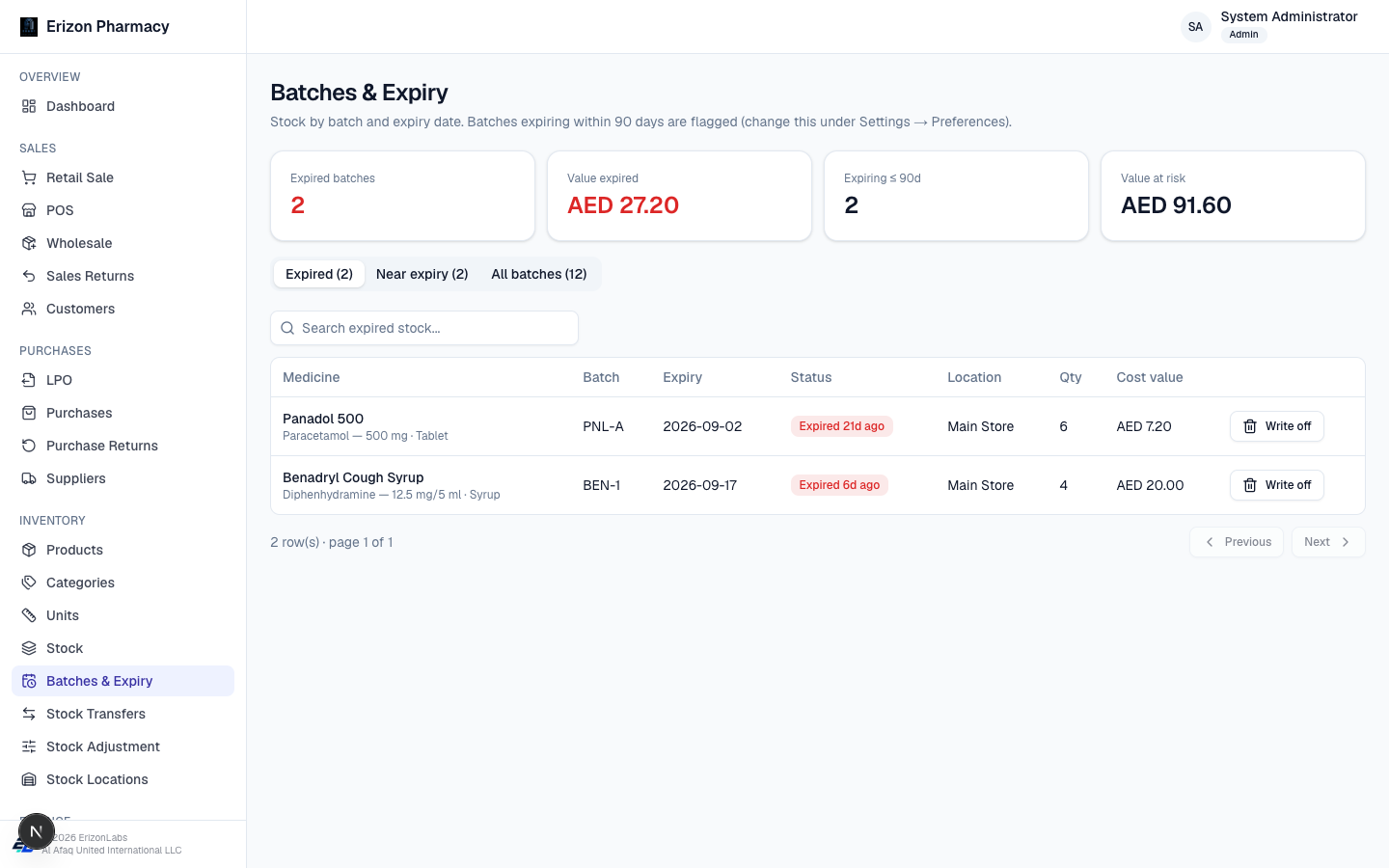
Task: Click the Stock layers icon
Action: click(x=29, y=648)
